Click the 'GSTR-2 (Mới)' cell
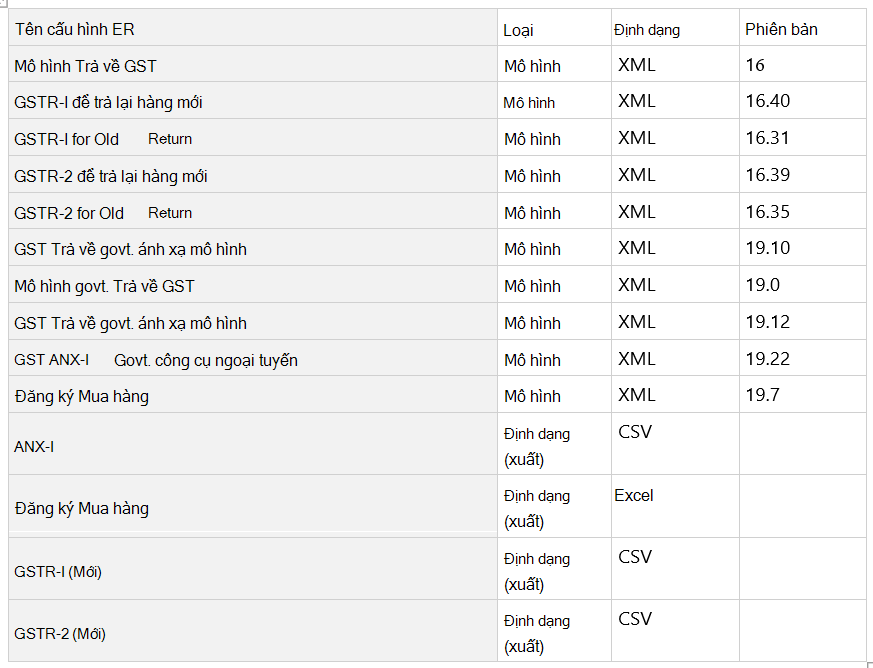Image resolution: width=873 pixels, height=668 pixels. (x=253, y=631)
